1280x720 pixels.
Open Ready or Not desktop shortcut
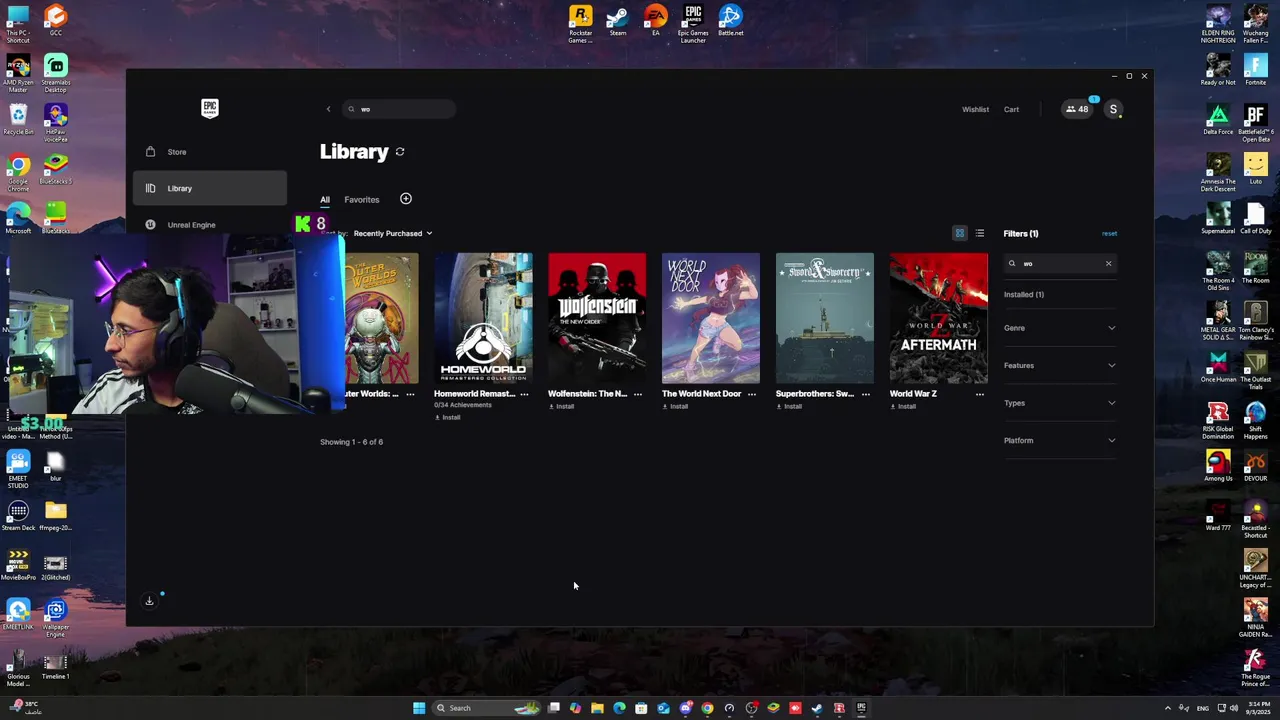(x=1218, y=71)
